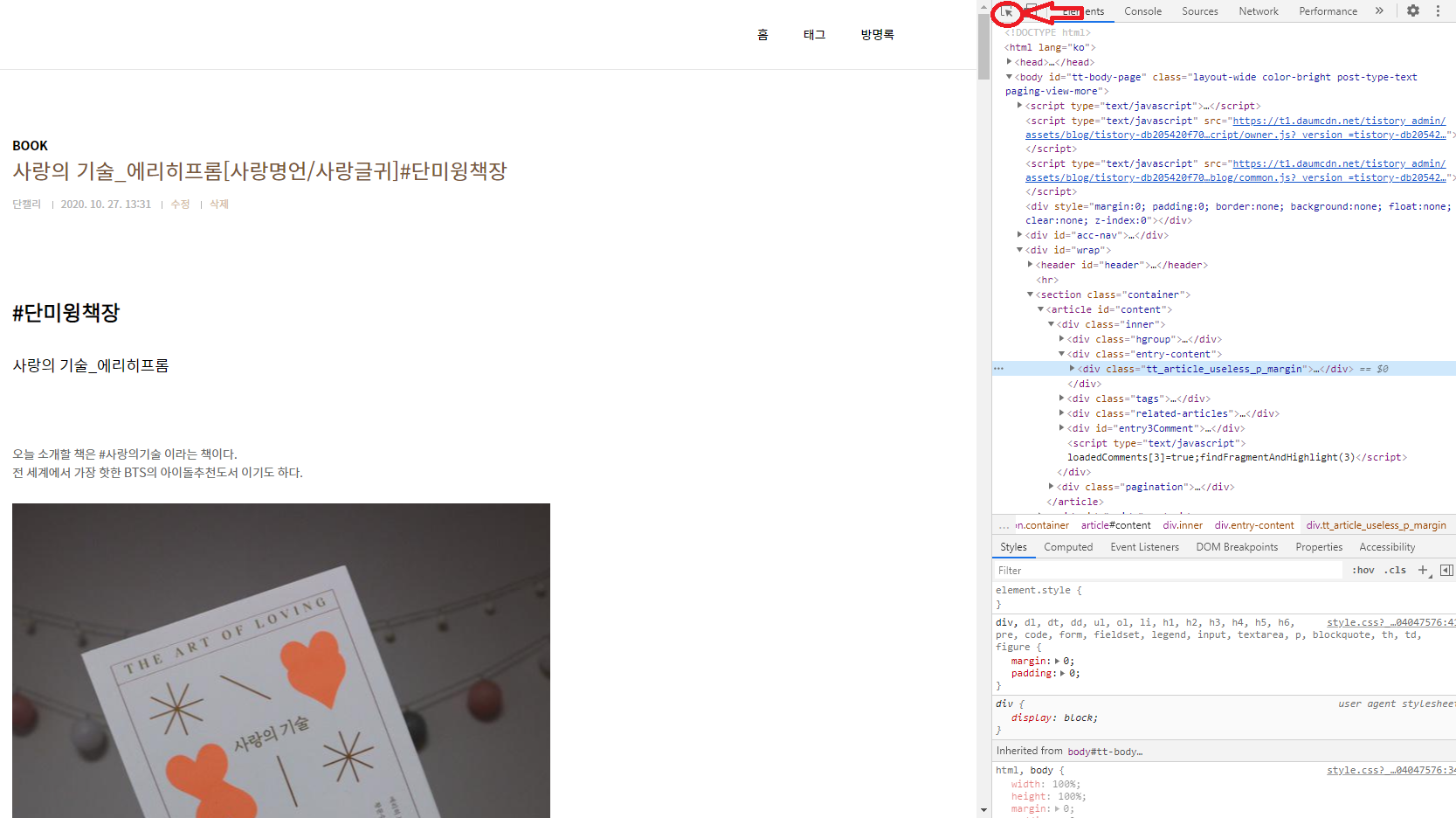Click the page scrollbar down arrow

click(x=983, y=810)
